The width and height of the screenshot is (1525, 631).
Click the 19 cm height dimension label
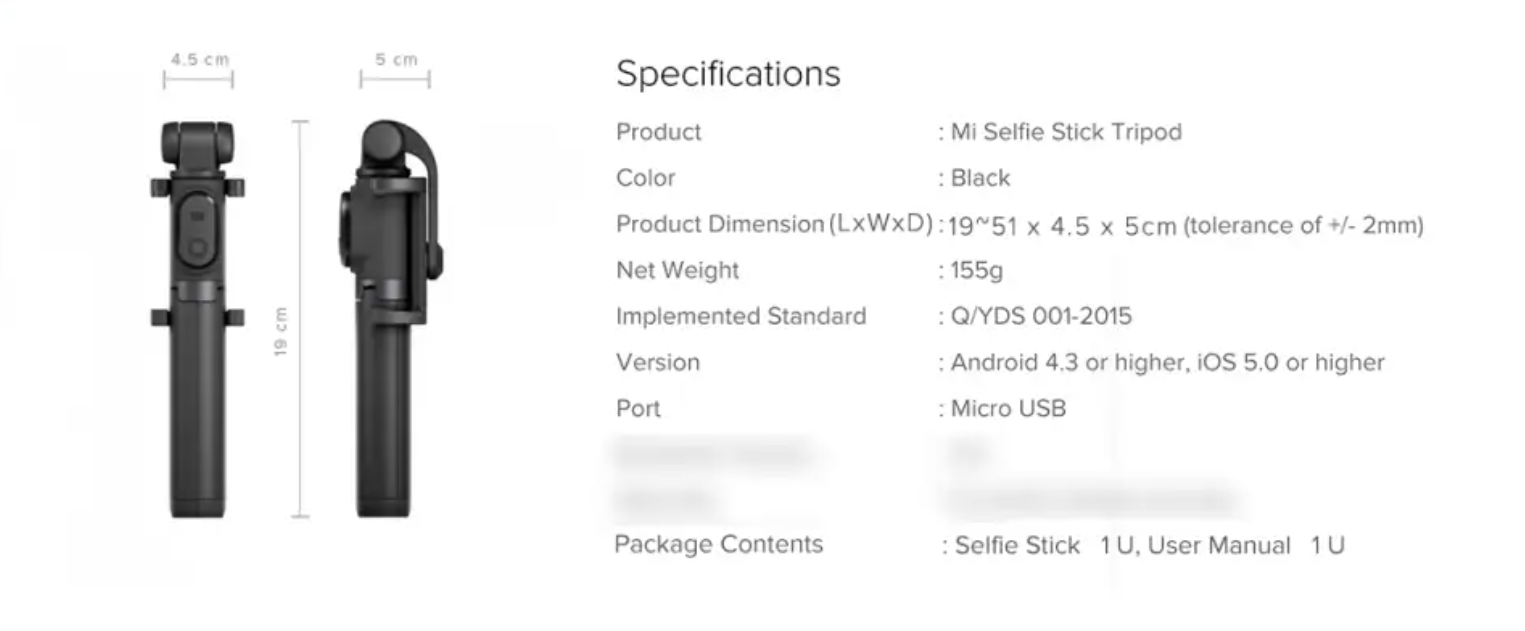click(x=281, y=331)
